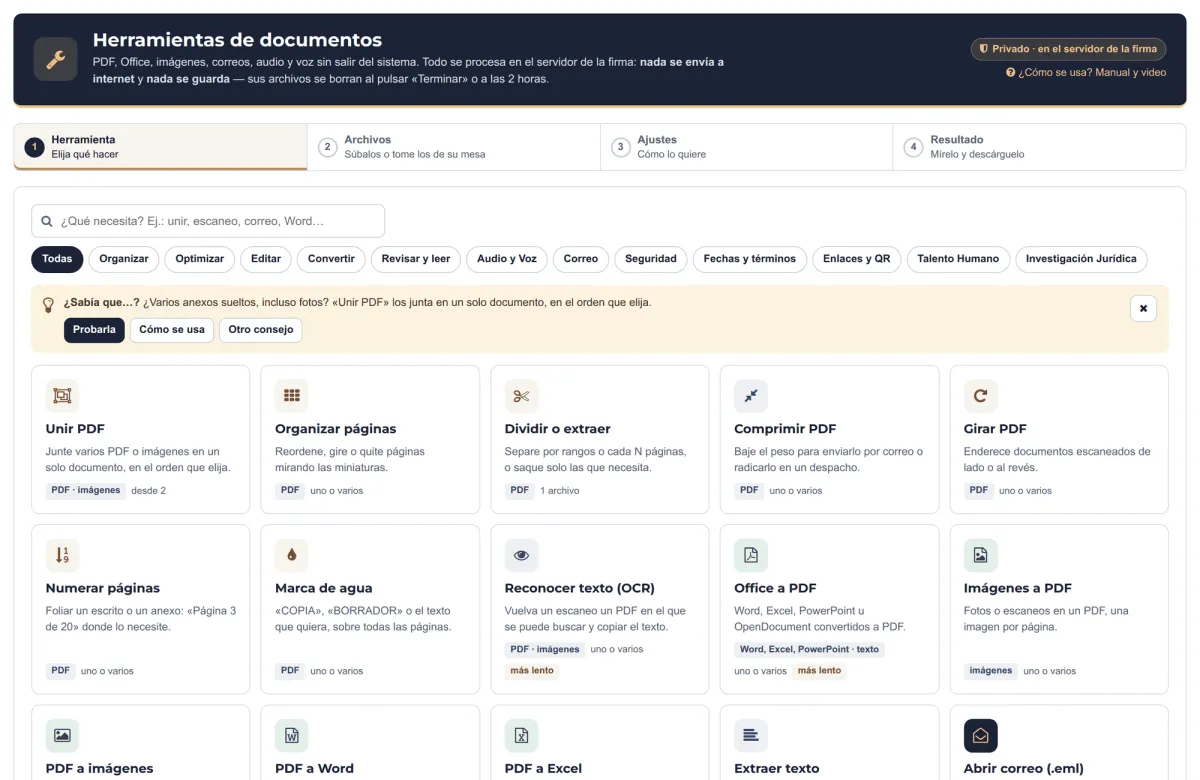
Task: Click the Comprimir PDF compress icon
Action: pos(750,396)
